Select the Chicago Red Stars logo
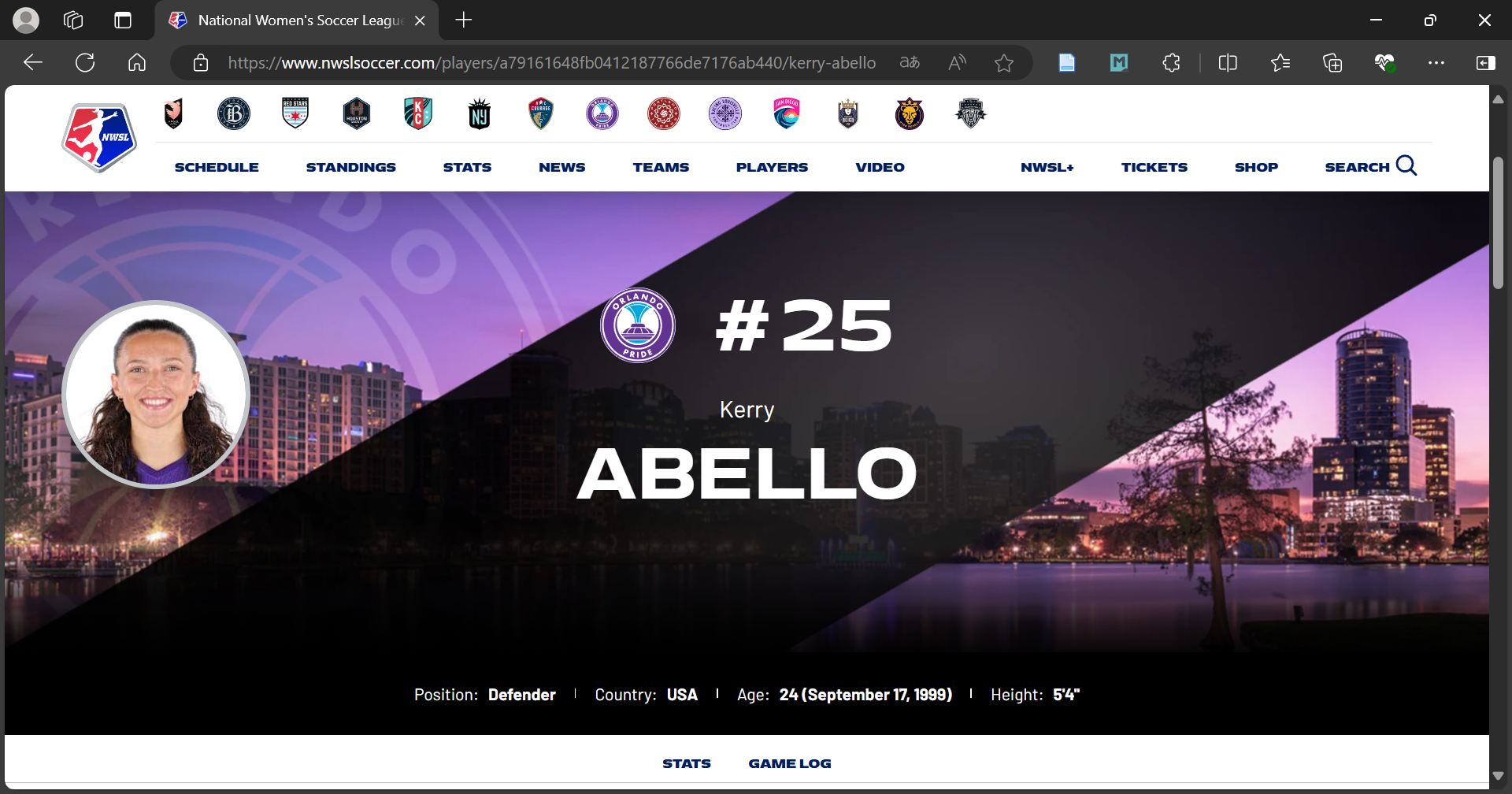The height and width of the screenshot is (794, 1512). 295,113
